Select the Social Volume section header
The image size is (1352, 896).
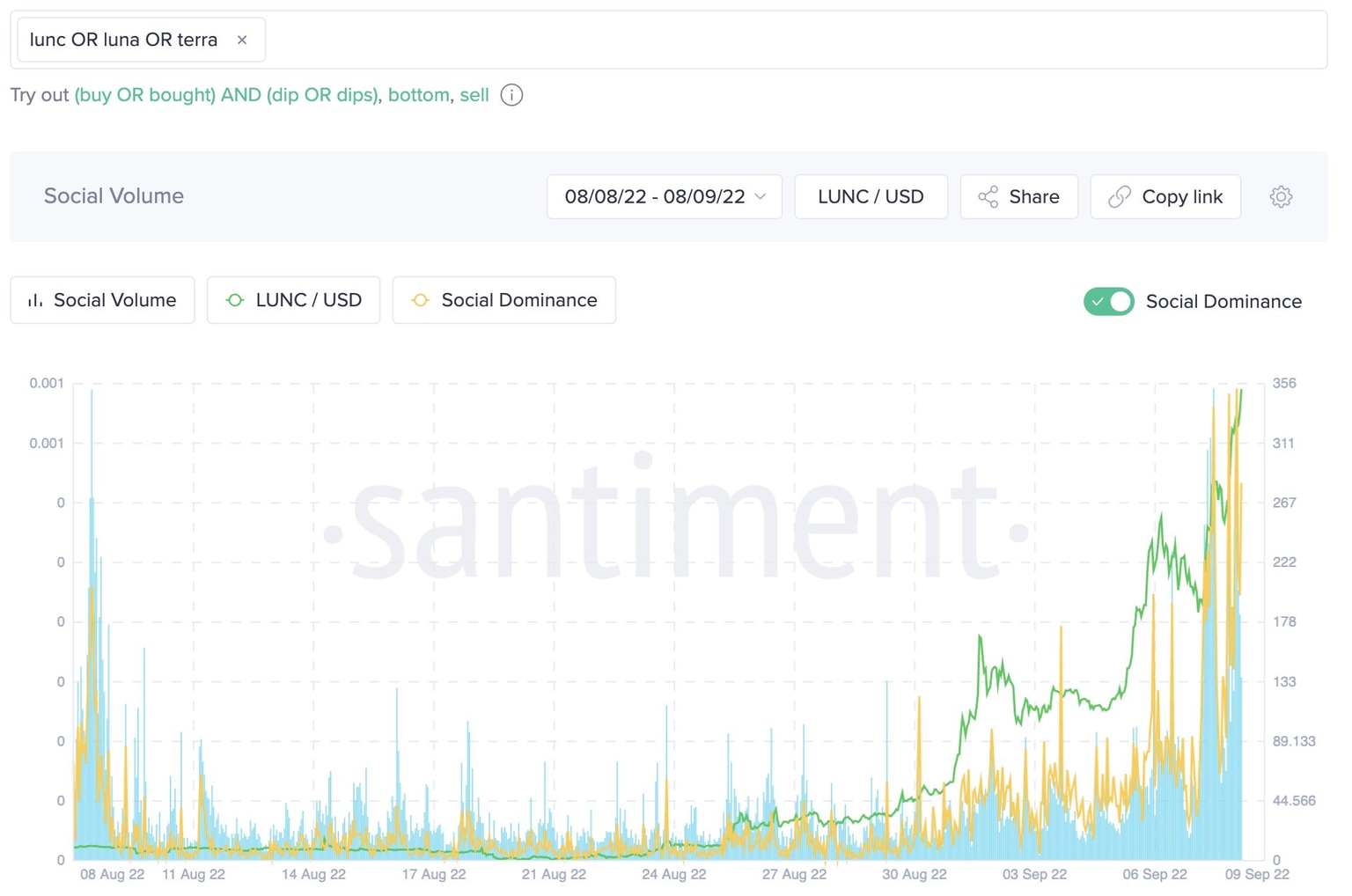coord(113,195)
